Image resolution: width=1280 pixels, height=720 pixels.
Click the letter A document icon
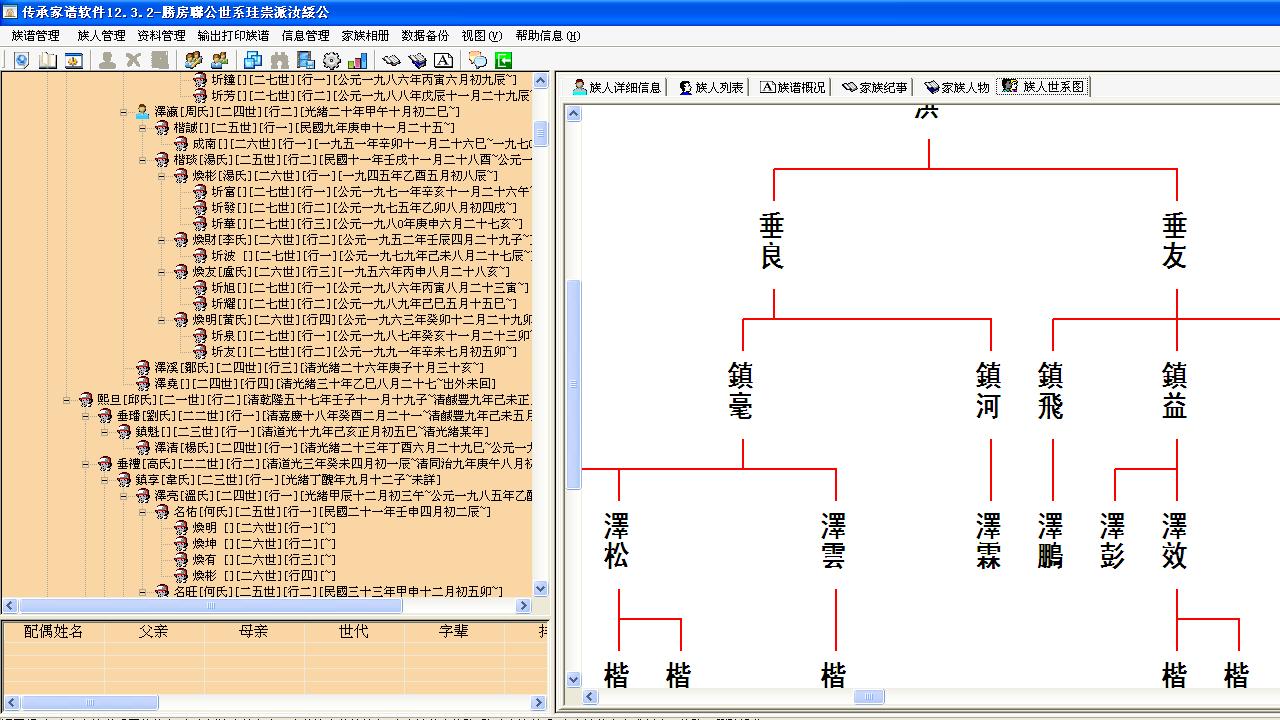(x=443, y=60)
